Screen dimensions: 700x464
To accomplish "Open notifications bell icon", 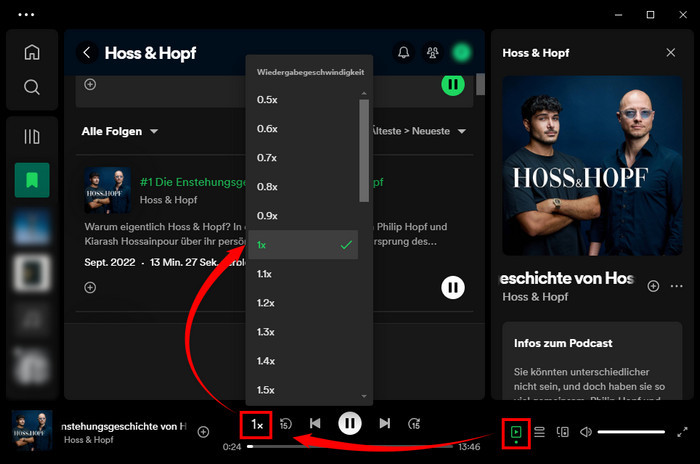I will pos(404,53).
